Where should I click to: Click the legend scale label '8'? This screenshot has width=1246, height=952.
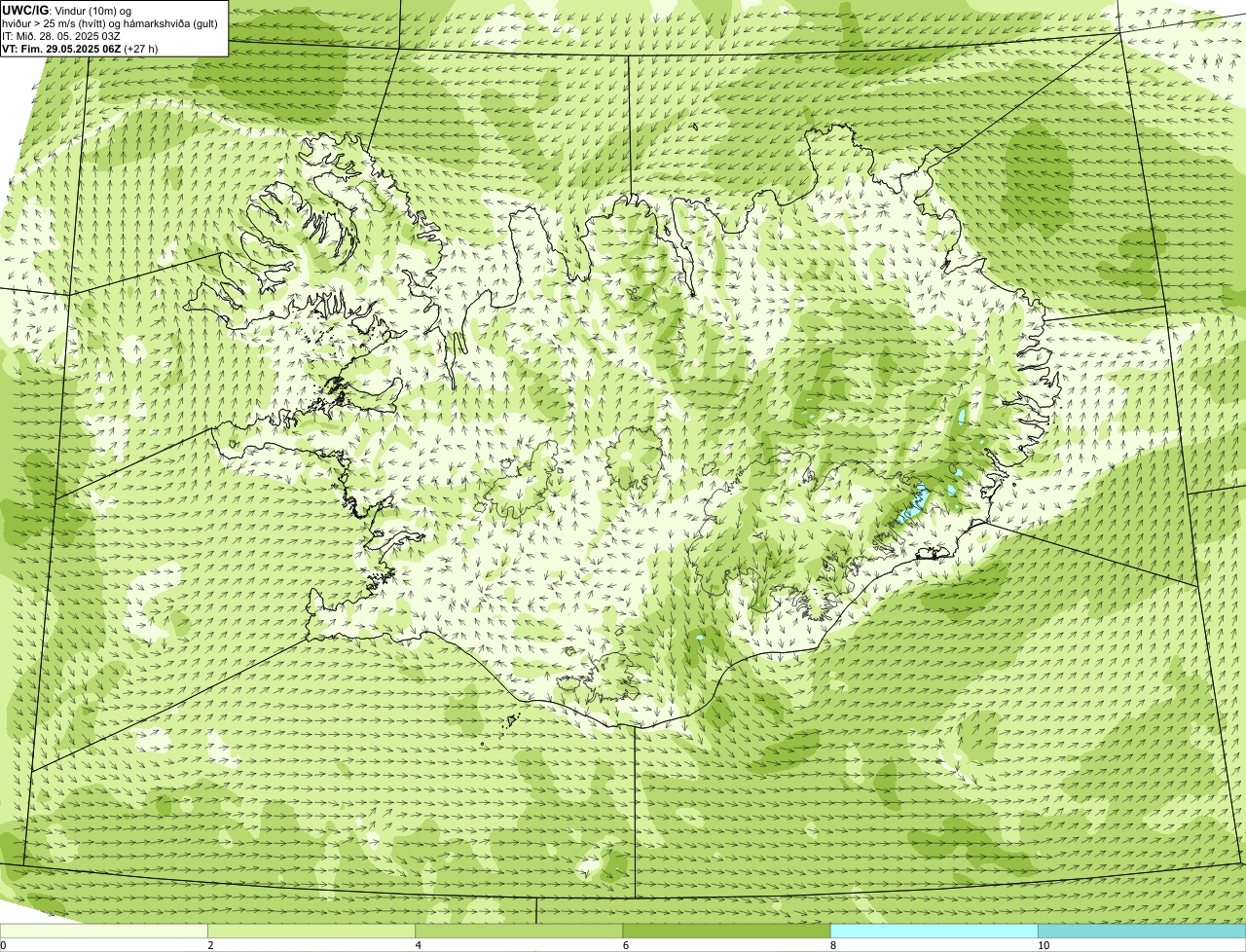[x=833, y=945]
